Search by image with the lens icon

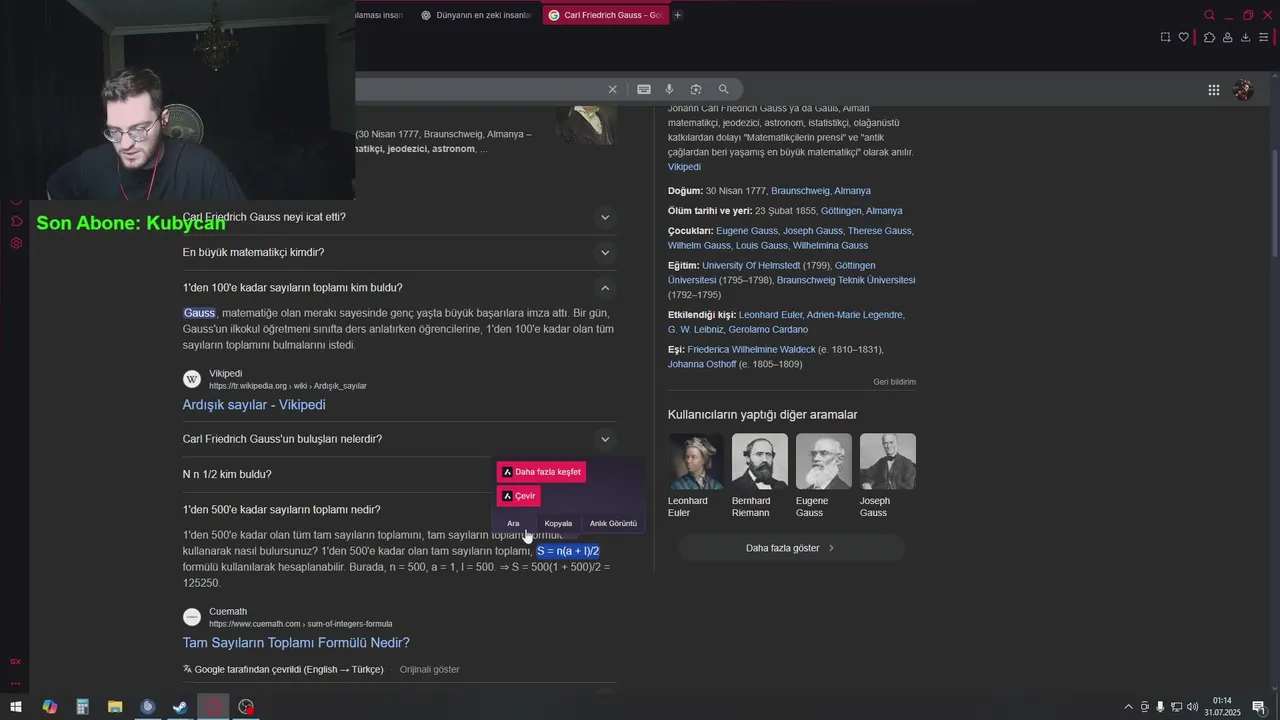tap(696, 89)
